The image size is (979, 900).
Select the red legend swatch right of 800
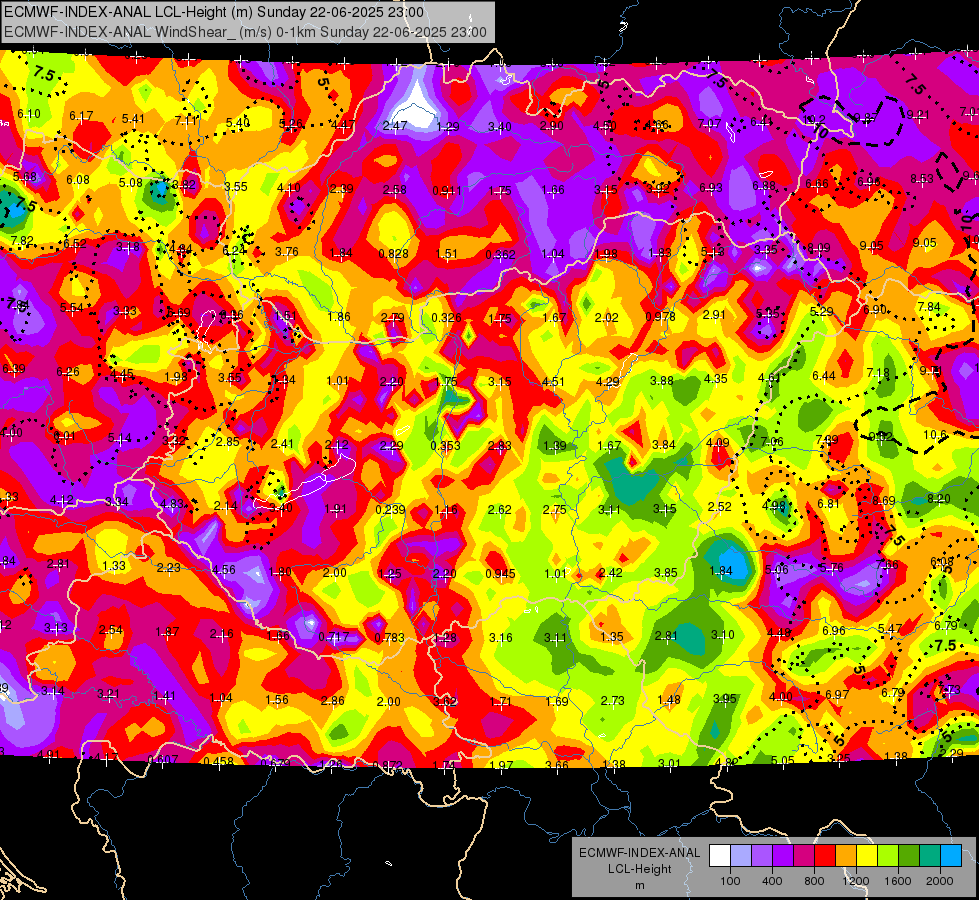click(x=825, y=856)
